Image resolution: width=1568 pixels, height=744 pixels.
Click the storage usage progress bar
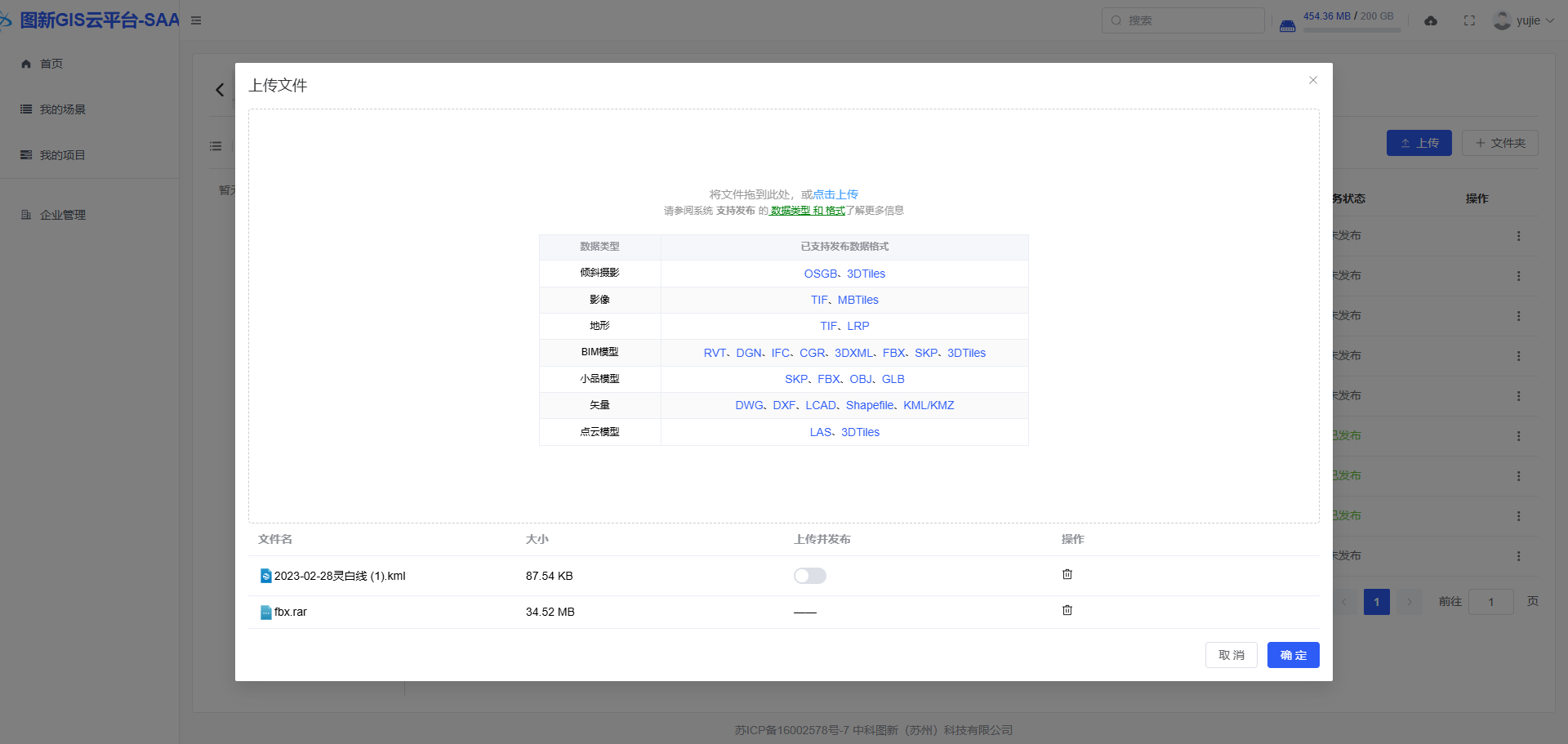click(1352, 30)
